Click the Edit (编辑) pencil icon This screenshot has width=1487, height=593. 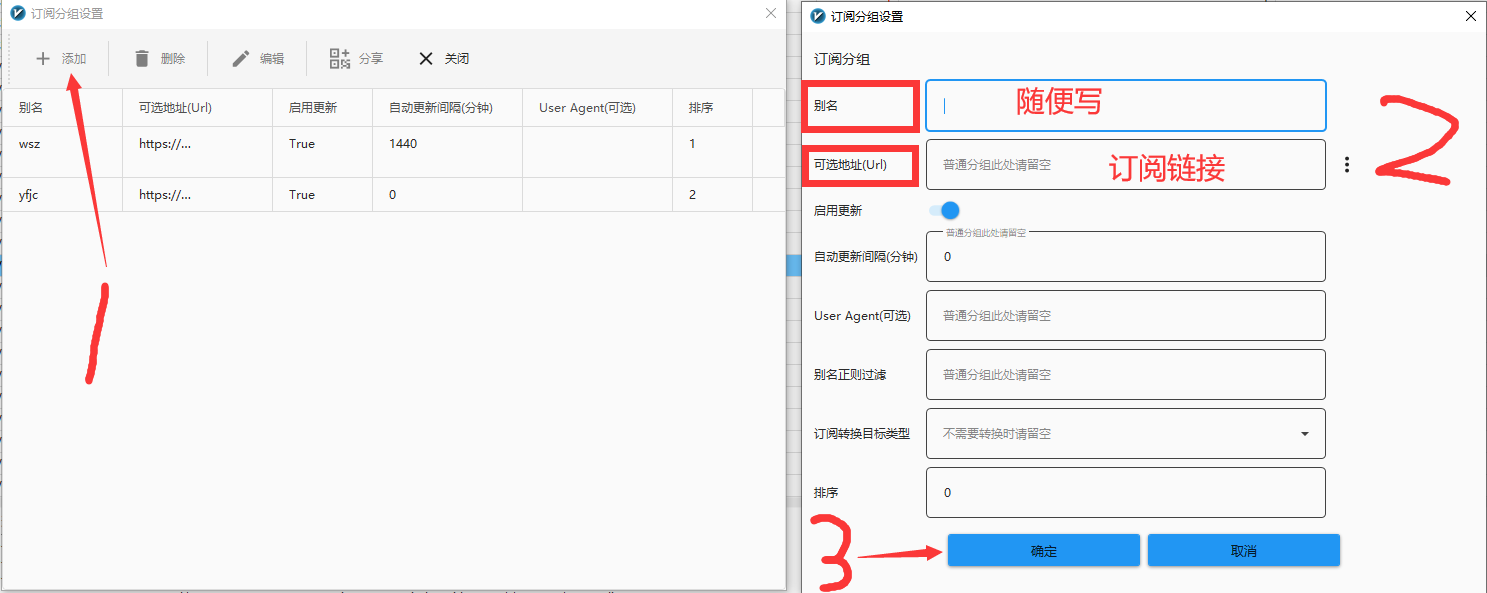pos(241,59)
